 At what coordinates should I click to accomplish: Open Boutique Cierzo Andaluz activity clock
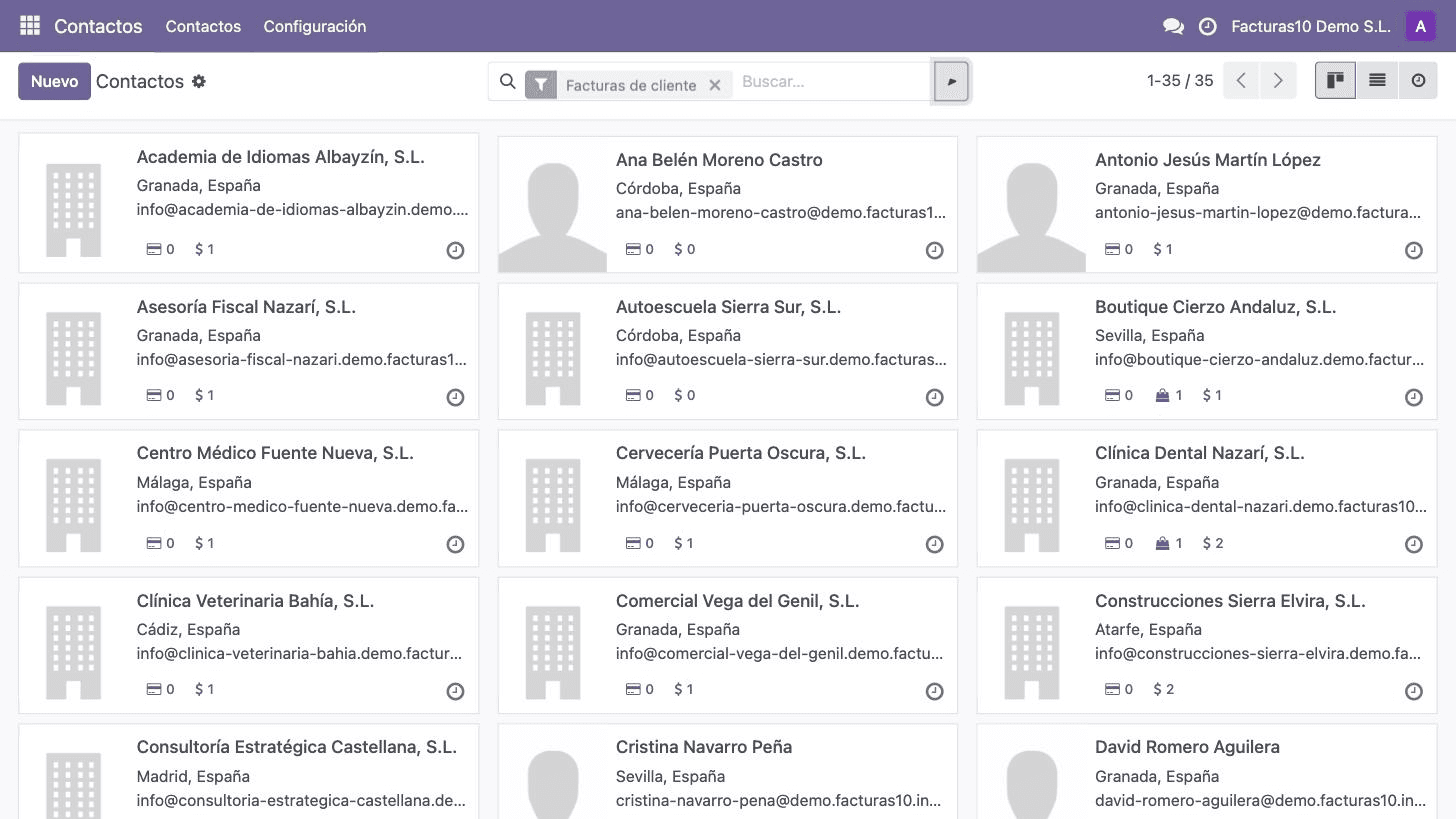[1413, 398]
